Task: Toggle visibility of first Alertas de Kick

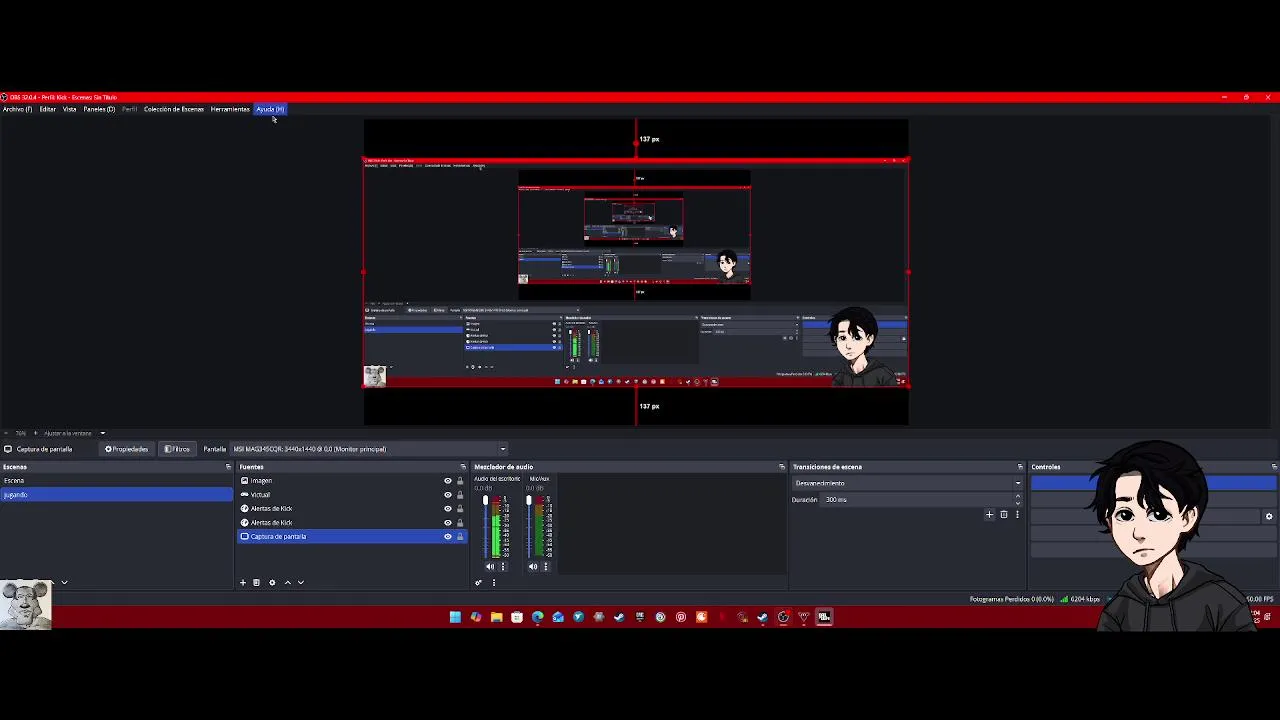Action: (448, 509)
